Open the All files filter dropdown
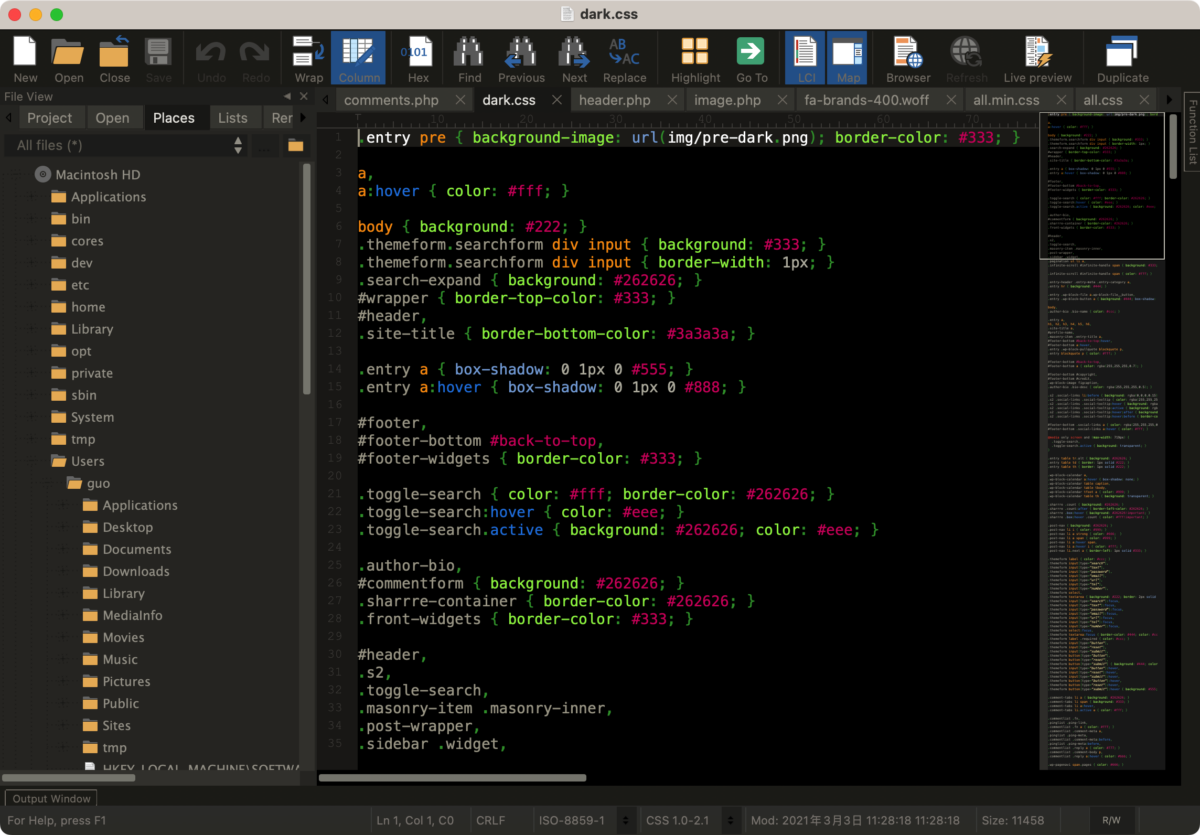Screen dimensions: 1200x835 click(x=127, y=145)
